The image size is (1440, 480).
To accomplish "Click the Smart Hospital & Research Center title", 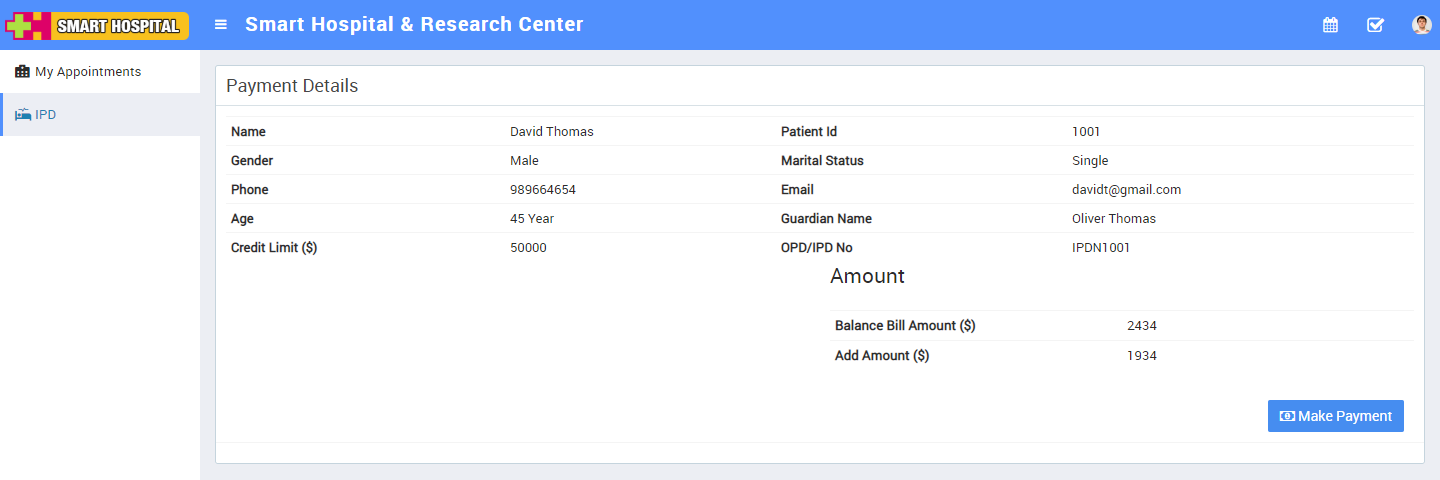I will click(414, 25).
